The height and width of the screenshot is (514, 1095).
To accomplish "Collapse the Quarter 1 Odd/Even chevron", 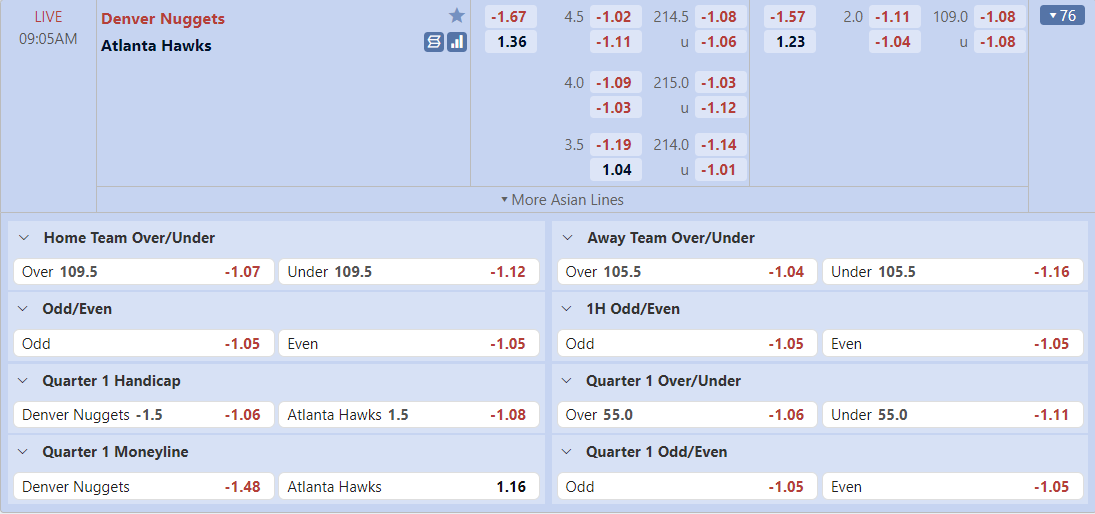I will coord(568,453).
